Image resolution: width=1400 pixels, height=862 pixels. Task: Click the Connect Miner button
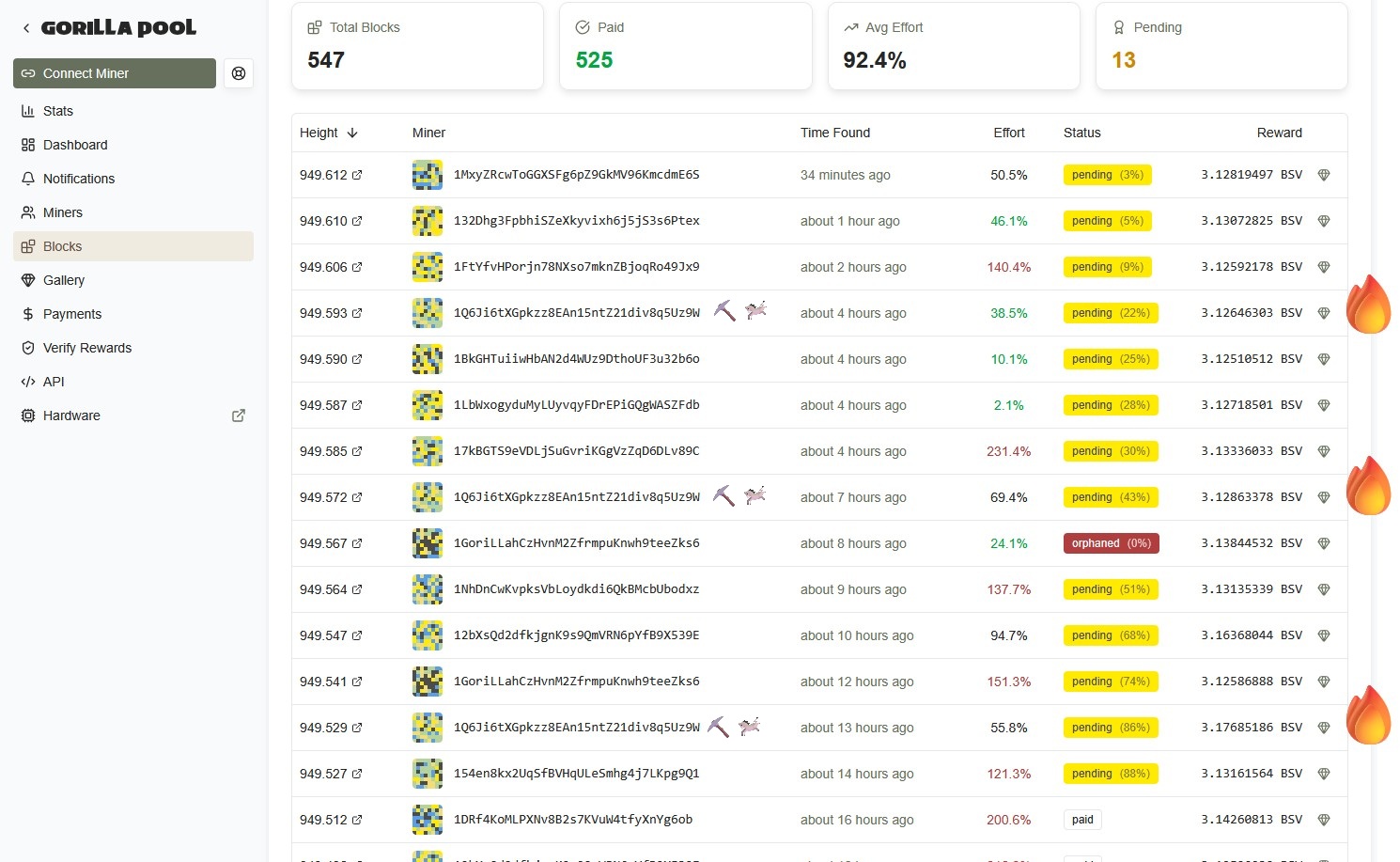tap(115, 73)
